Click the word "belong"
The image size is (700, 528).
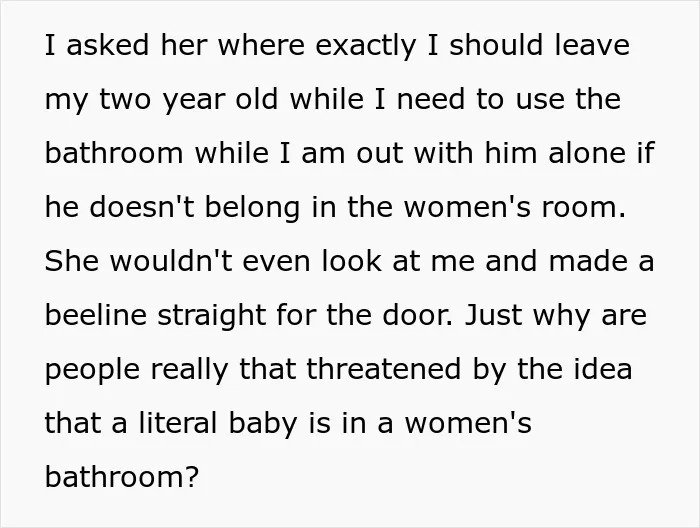(252, 209)
